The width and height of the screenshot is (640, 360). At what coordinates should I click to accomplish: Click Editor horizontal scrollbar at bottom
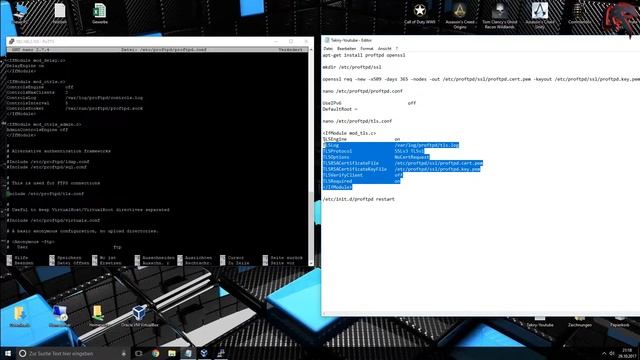[481, 313]
